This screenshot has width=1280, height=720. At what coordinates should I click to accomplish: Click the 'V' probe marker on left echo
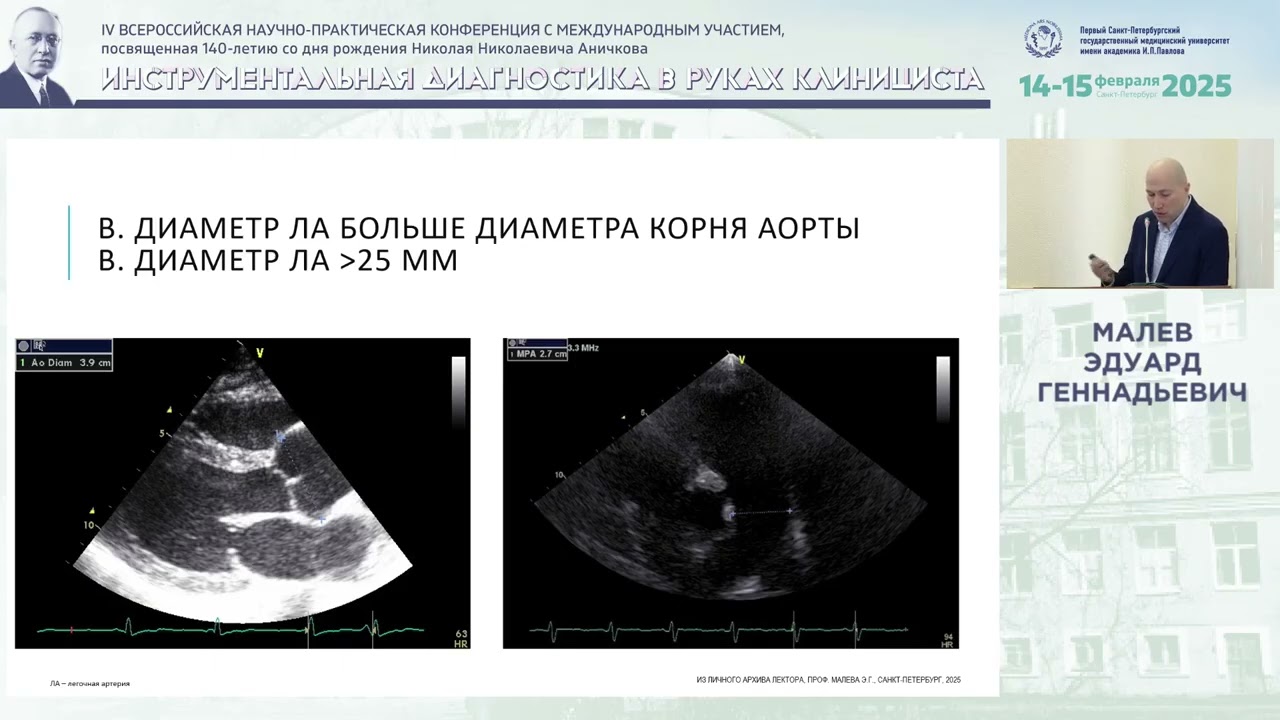pyautogui.click(x=259, y=351)
